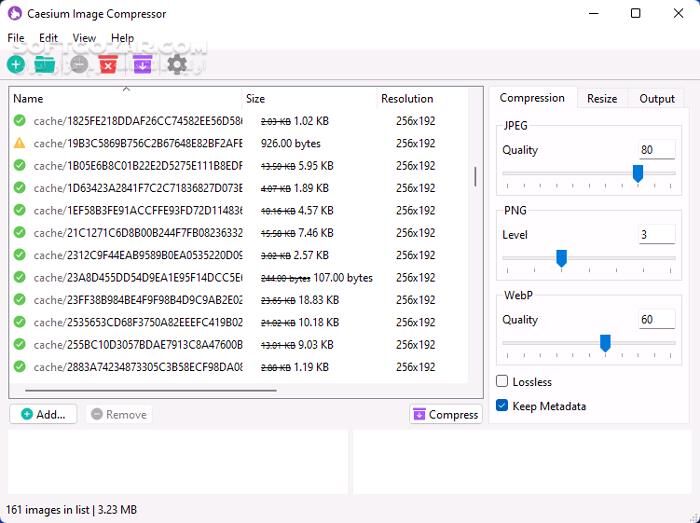The image size is (700, 523).
Task: Click 256x192 resolution in cache/2883A742 row
Action: [x=416, y=367]
